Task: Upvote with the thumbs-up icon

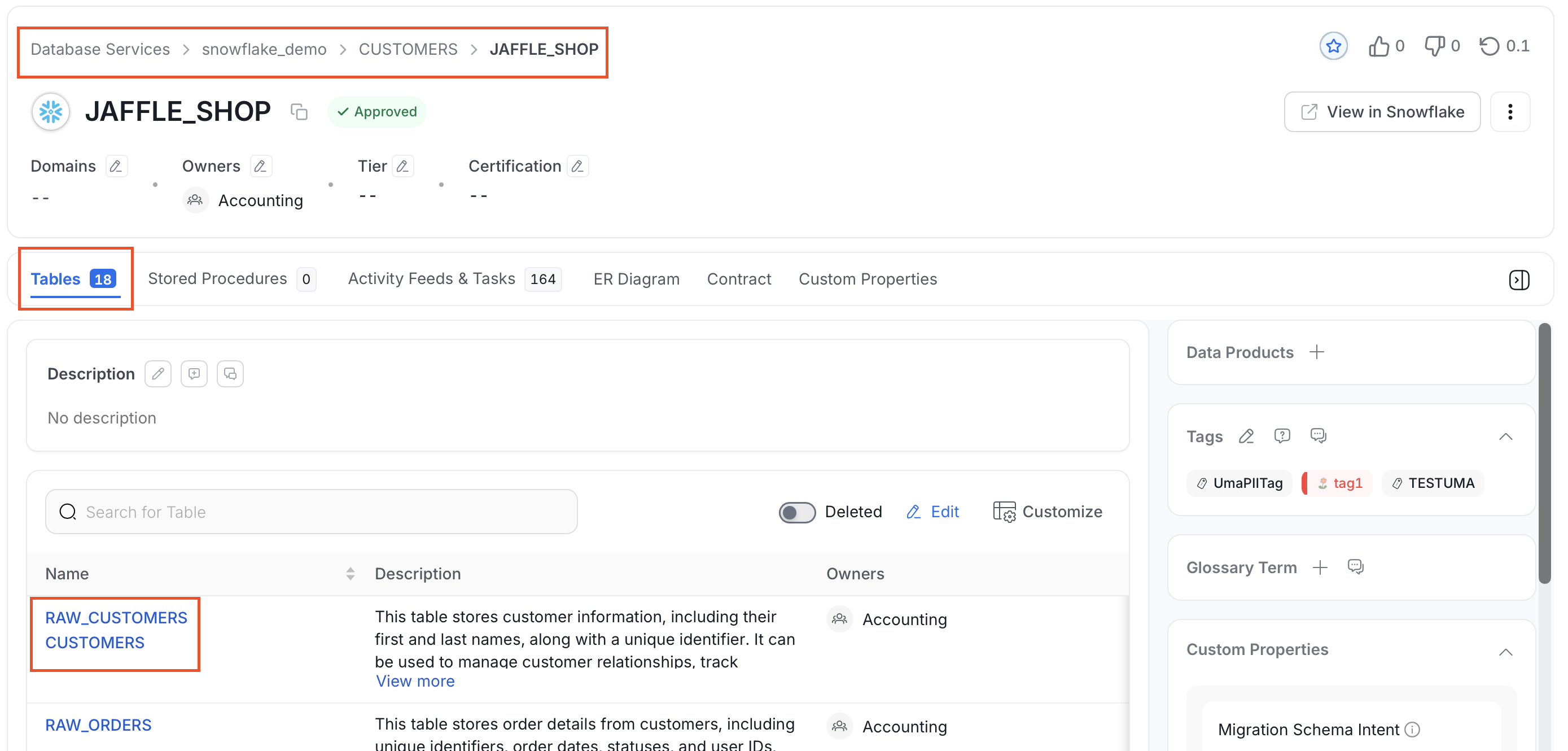Action: click(1379, 46)
